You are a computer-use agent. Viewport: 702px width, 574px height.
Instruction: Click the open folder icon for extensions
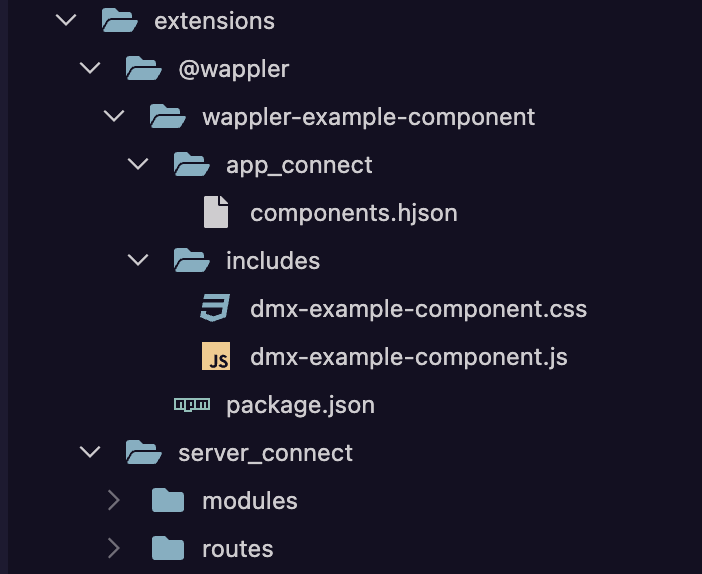(119, 20)
